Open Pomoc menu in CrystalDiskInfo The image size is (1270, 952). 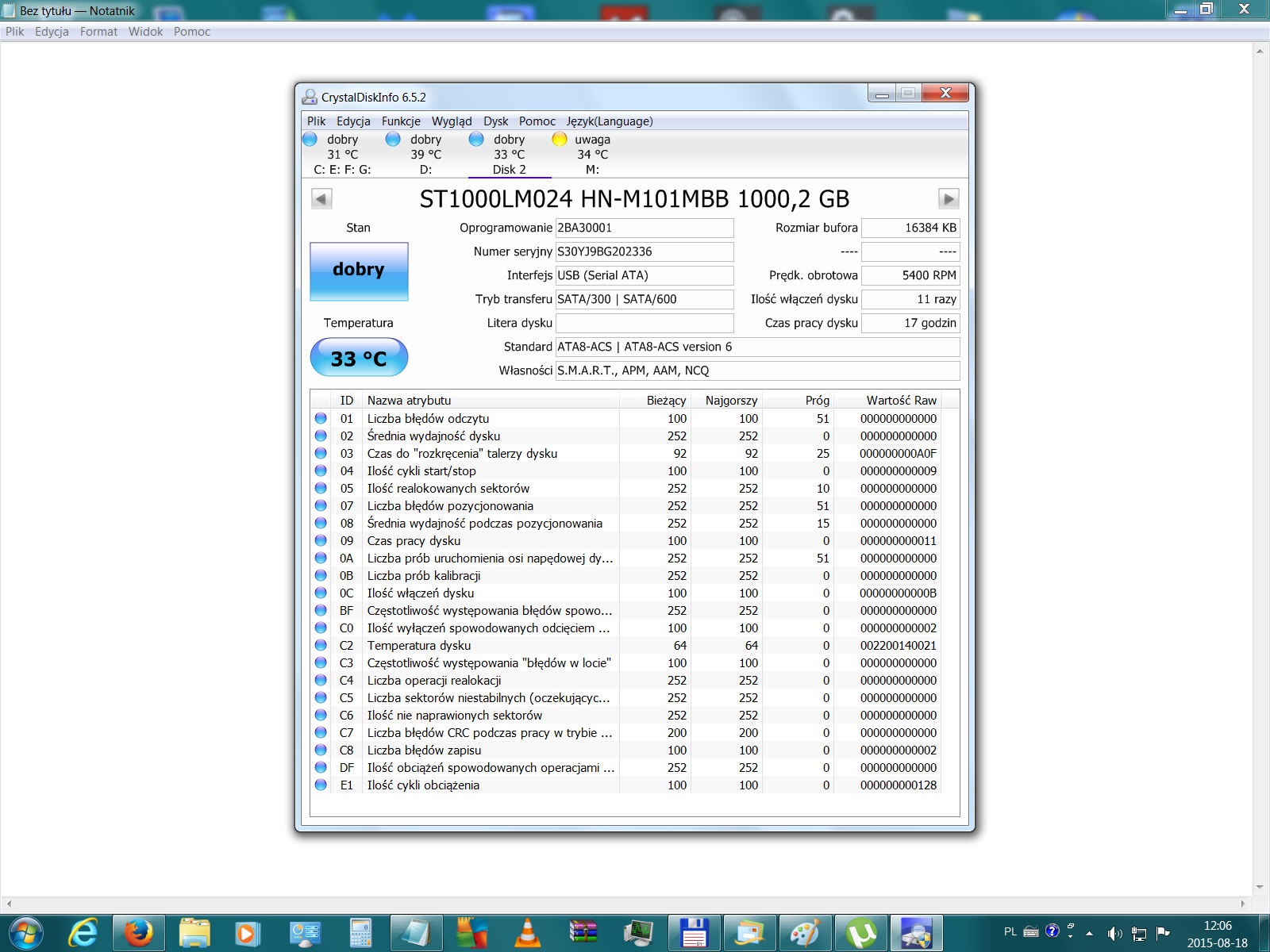(537, 121)
